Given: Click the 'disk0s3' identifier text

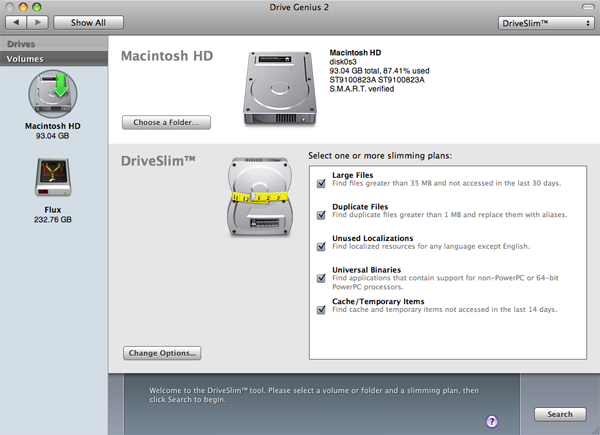Looking at the screenshot, I should point(343,62).
